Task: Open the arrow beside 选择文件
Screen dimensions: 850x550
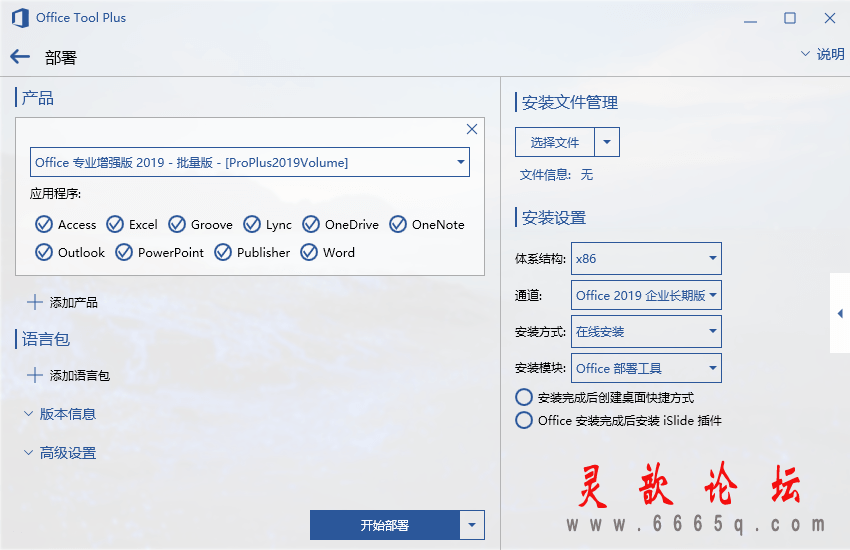Action: pyautogui.click(x=607, y=142)
